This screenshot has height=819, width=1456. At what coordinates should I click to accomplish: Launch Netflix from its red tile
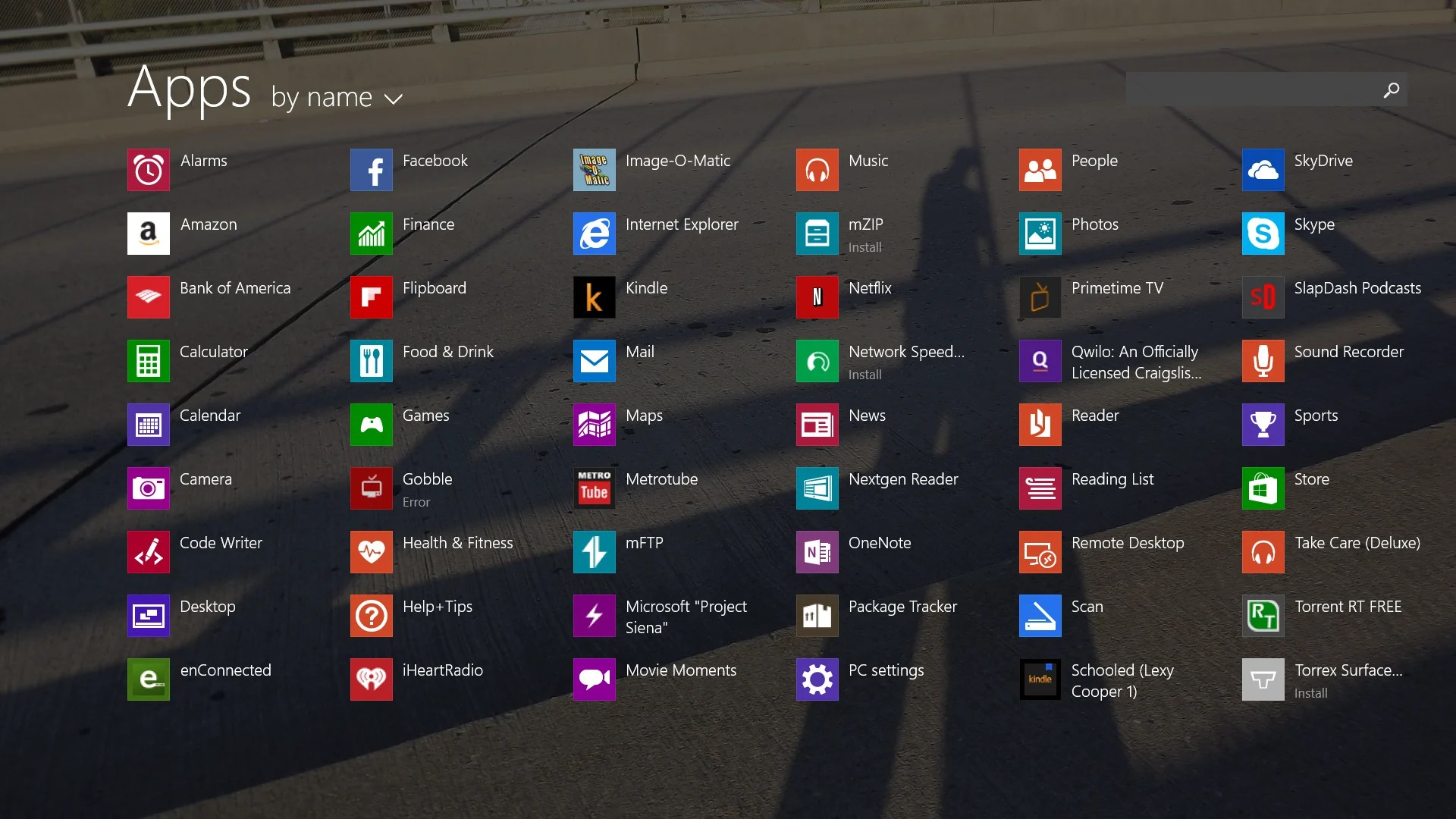click(817, 297)
